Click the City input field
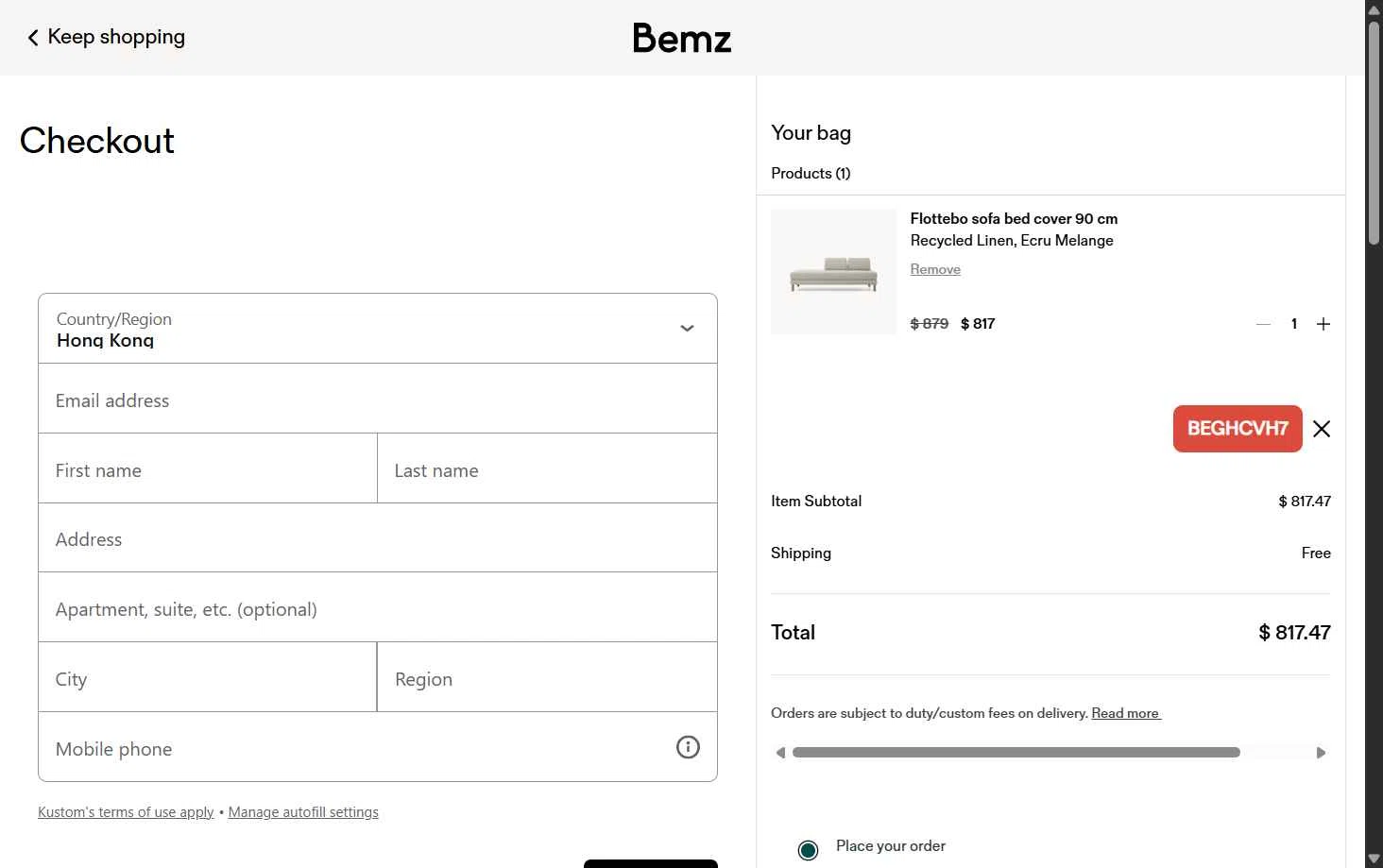Image resolution: width=1383 pixels, height=868 pixels. (x=208, y=677)
